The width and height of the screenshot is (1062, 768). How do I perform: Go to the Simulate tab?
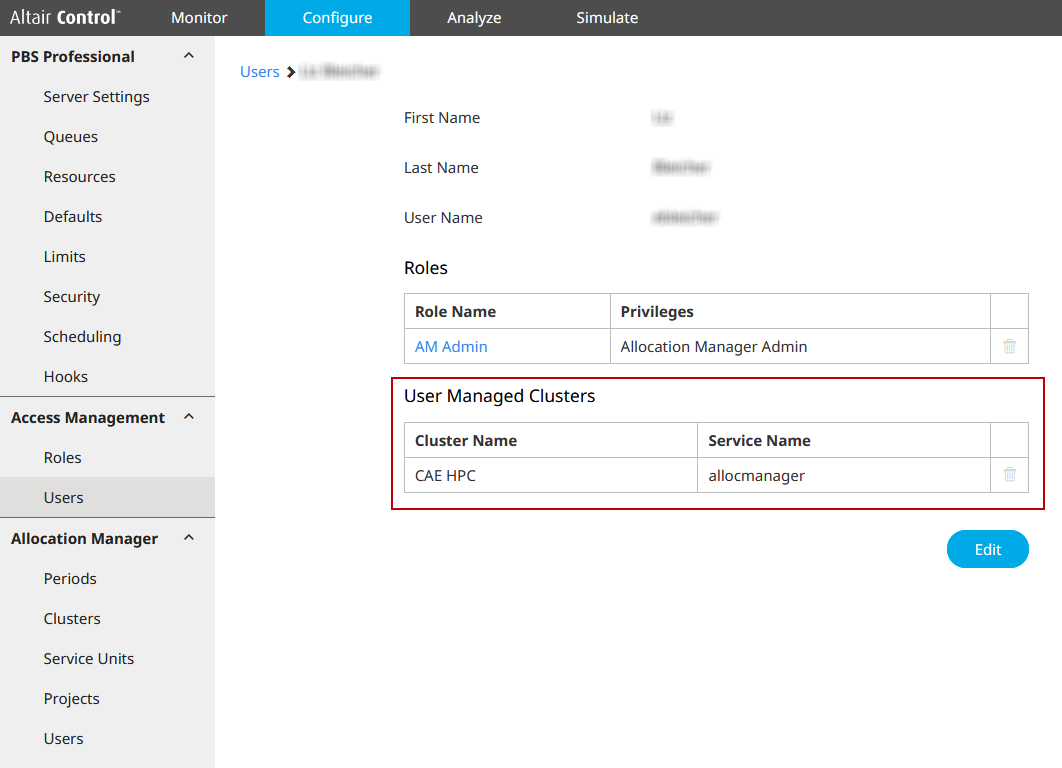coord(607,18)
